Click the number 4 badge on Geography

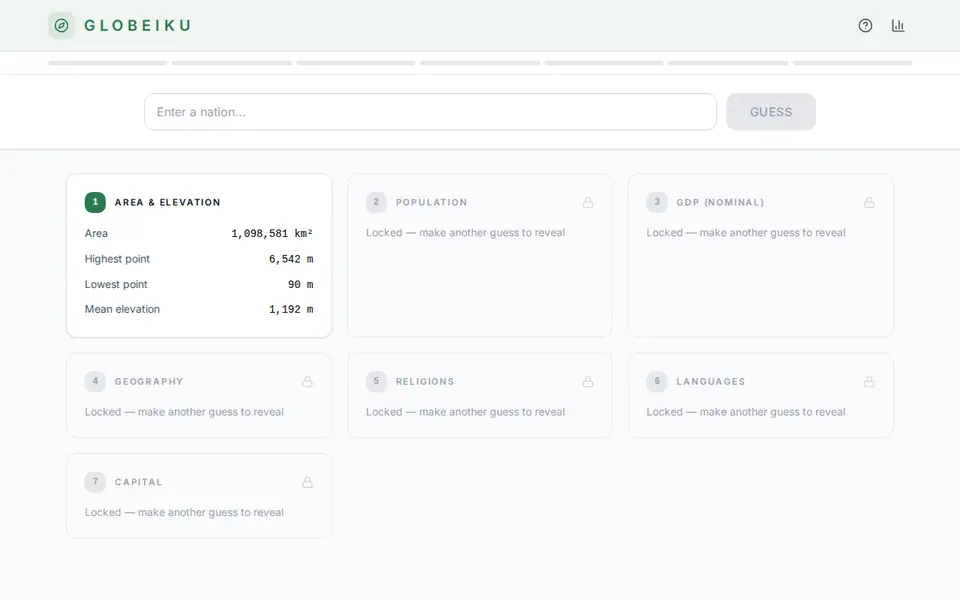pyautogui.click(x=95, y=381)
